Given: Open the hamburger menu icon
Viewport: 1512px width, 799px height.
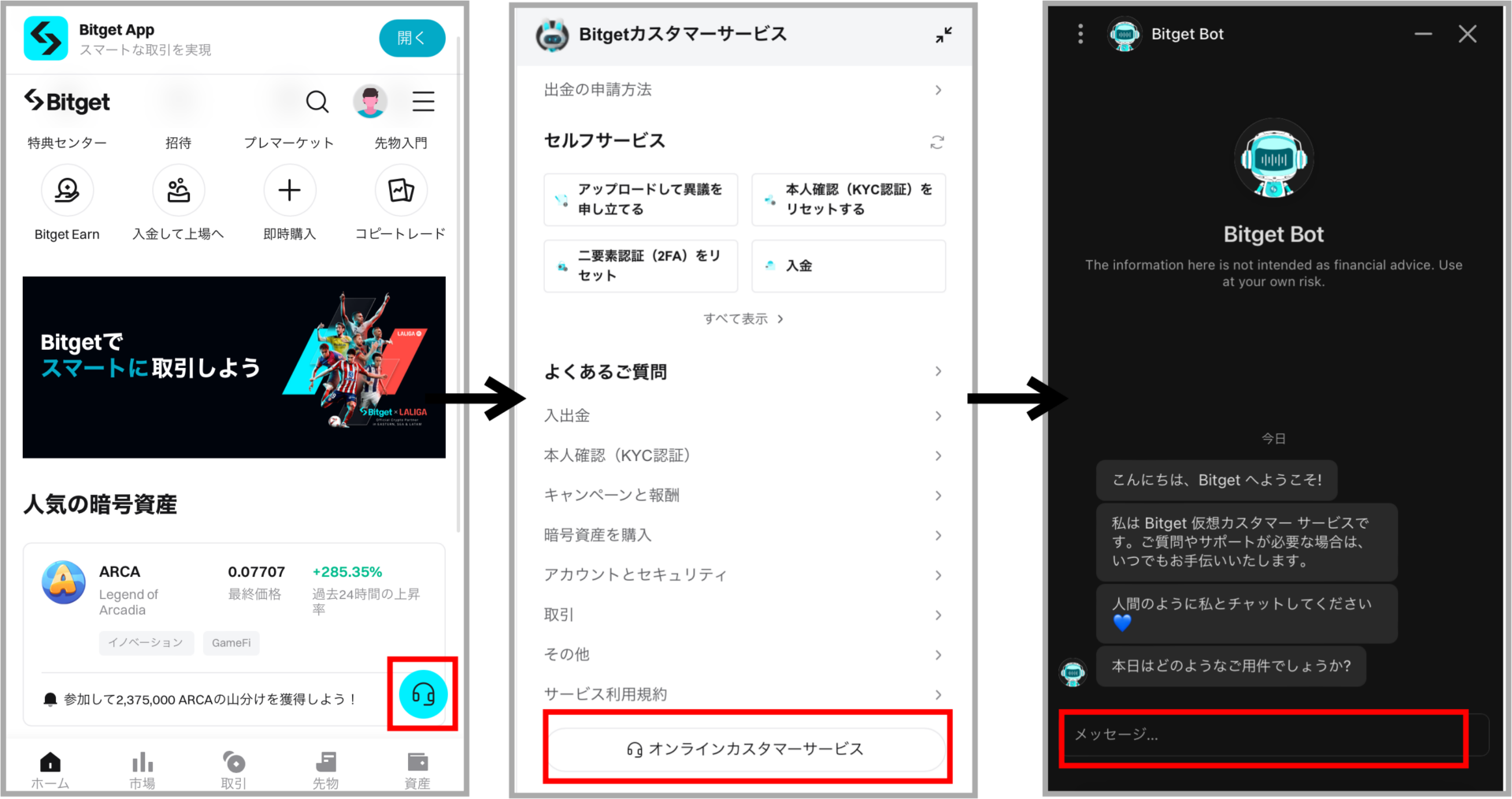Looking at the screenshot, I should point(424,102).
